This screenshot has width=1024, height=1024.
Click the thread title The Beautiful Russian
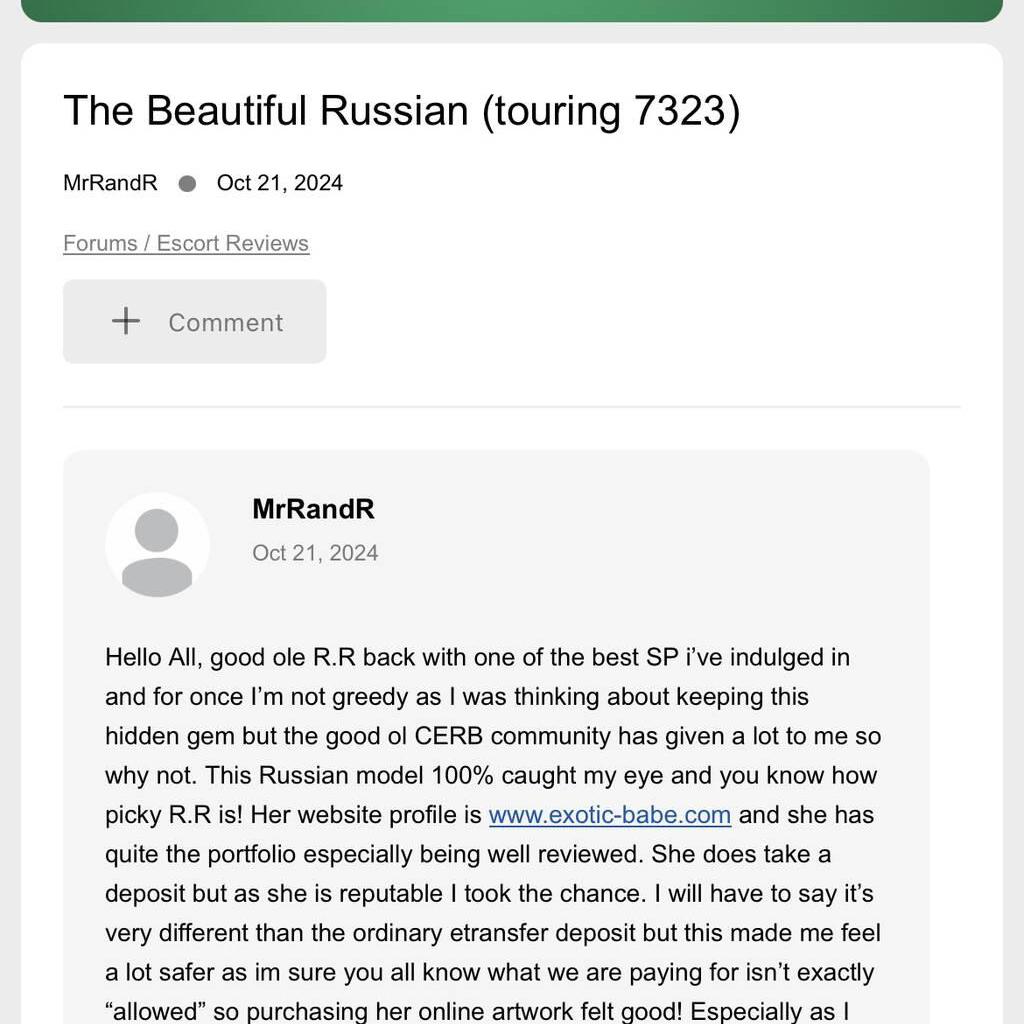tap(402, 111)
